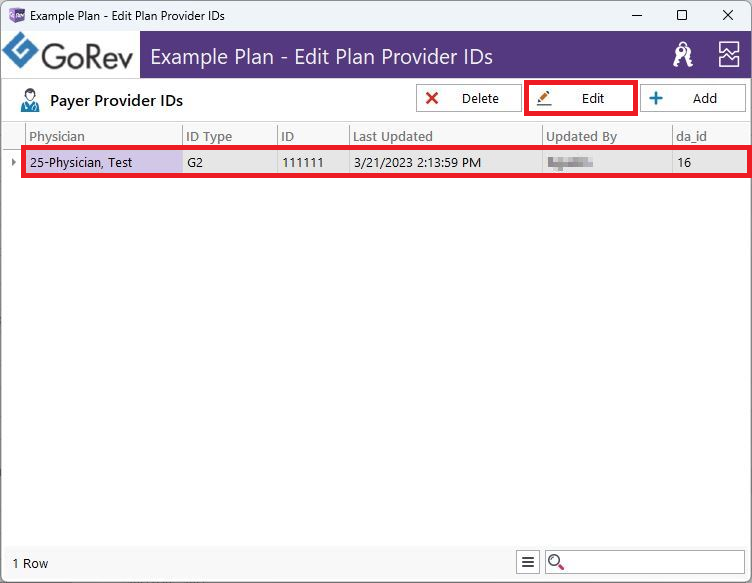Select the 'G2' ID Type cell
Viewport: 752px width, 583px height.
coord(230,162)
